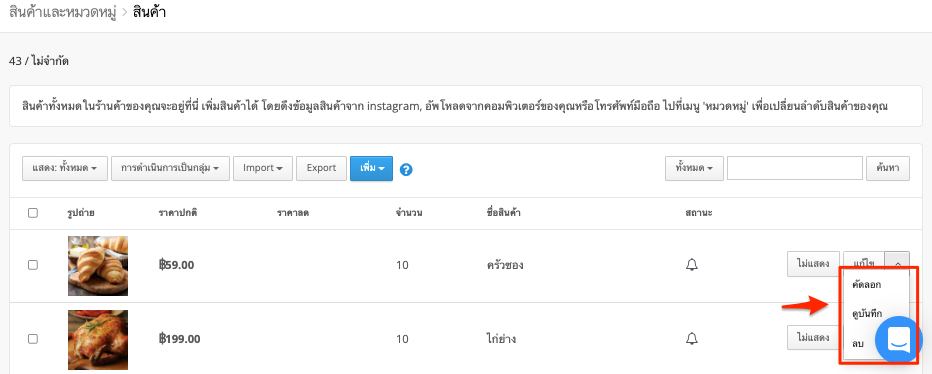
Task: Open the ทั้งหมด search scope dropdown
Action: (x=694, y=168)
